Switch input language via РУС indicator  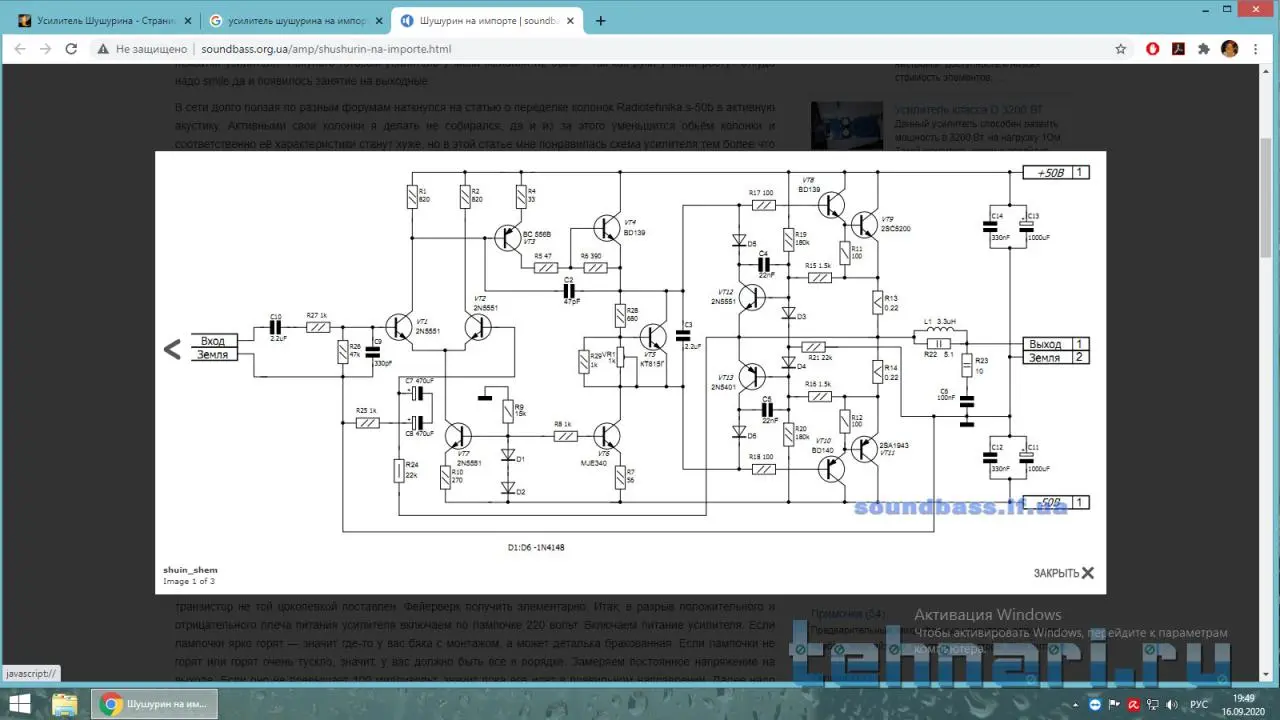pos(1199,704)
